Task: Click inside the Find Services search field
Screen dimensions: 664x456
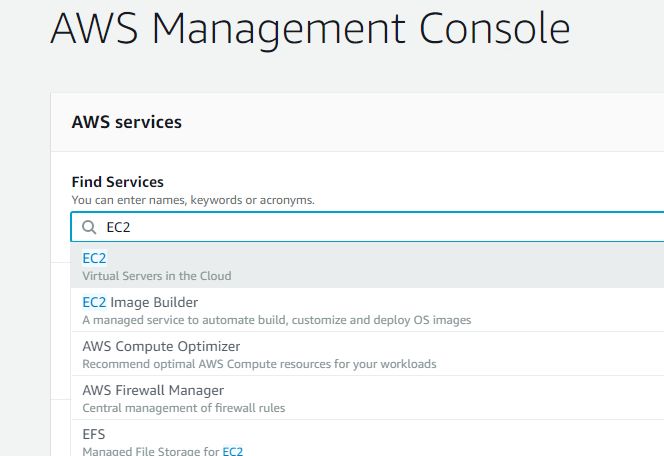Action: tap(367, 227)
